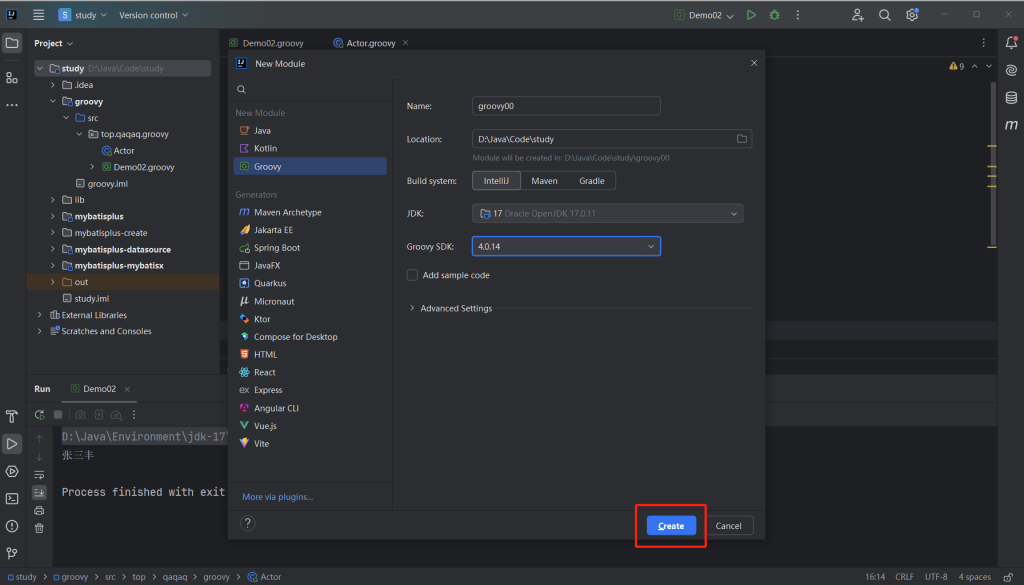Toggle scroll to end in console
Image resolution: width=1024 pixels, height=585 pixels.
coord(39,492)
